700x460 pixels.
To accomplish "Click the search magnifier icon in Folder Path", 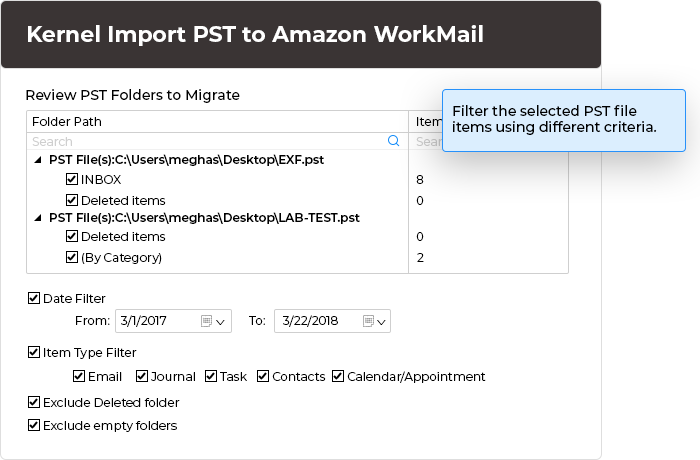I will pyautogui.click(x=394, y=142).
